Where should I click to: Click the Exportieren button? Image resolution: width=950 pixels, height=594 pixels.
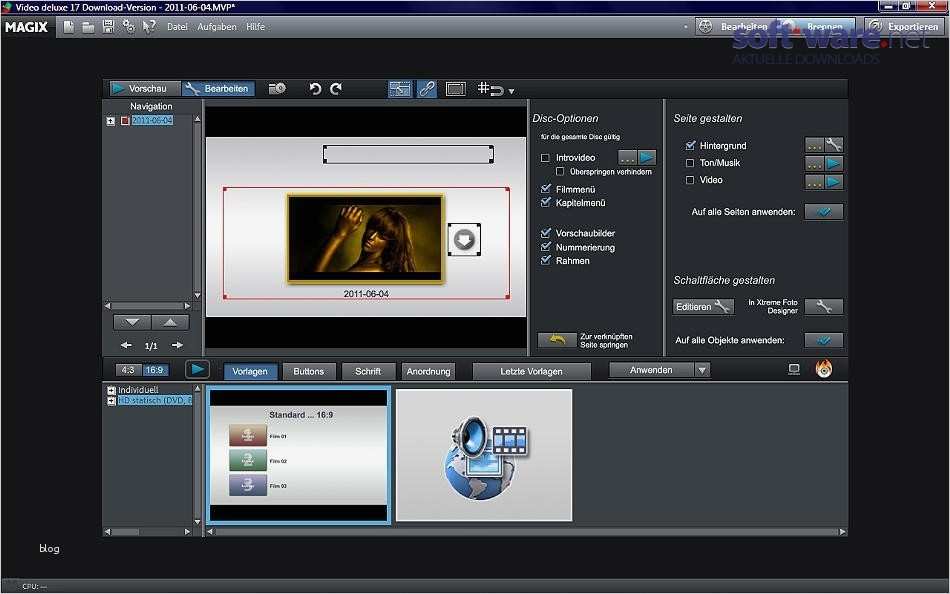click(903, 27)
